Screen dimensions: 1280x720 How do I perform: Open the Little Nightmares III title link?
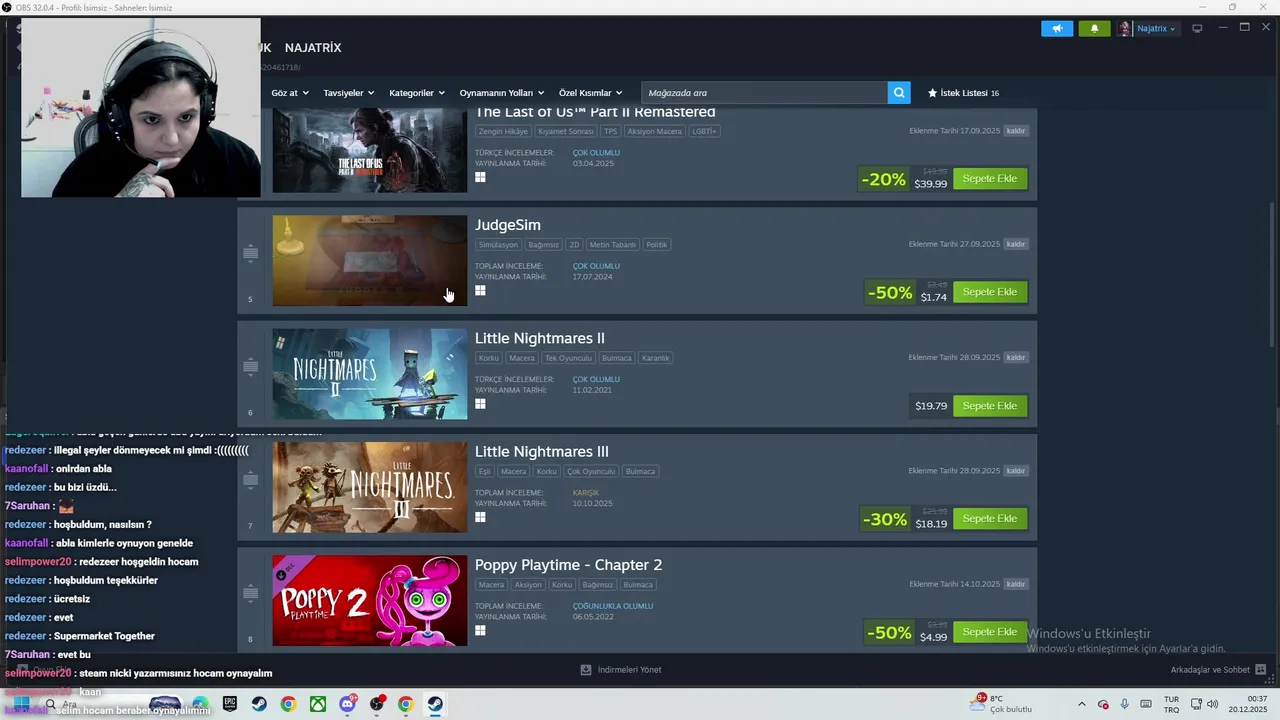pos(541,452)
